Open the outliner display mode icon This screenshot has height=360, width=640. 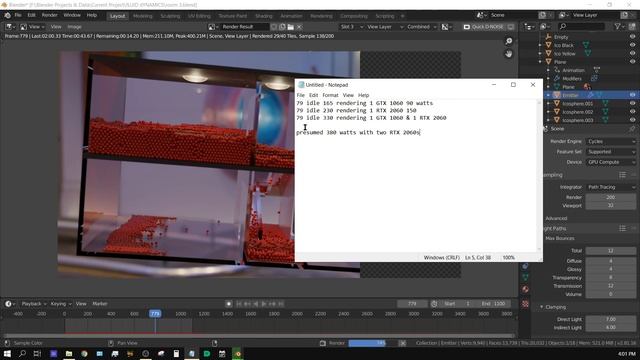545,27
